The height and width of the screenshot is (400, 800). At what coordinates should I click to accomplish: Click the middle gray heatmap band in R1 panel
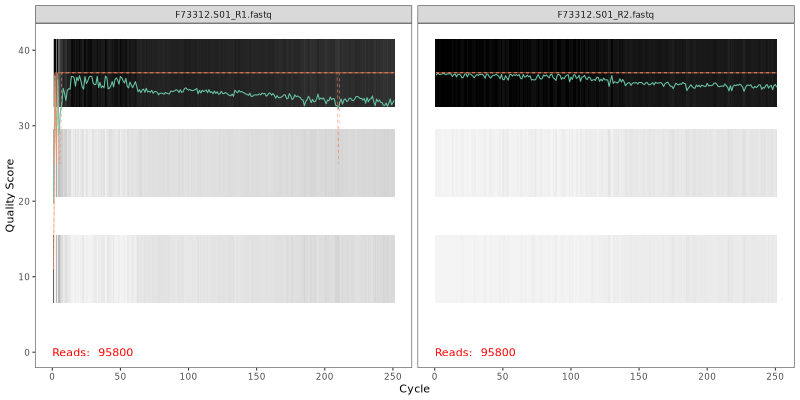(225, 163)
